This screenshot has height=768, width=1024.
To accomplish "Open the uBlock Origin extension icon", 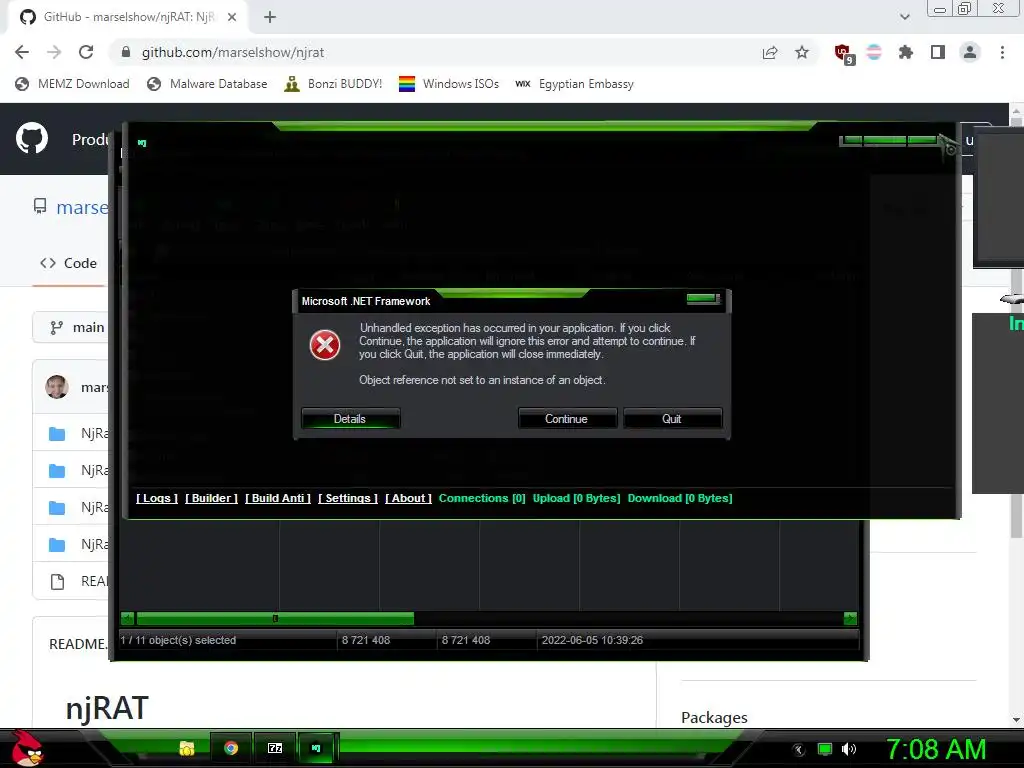I will 844,53.
